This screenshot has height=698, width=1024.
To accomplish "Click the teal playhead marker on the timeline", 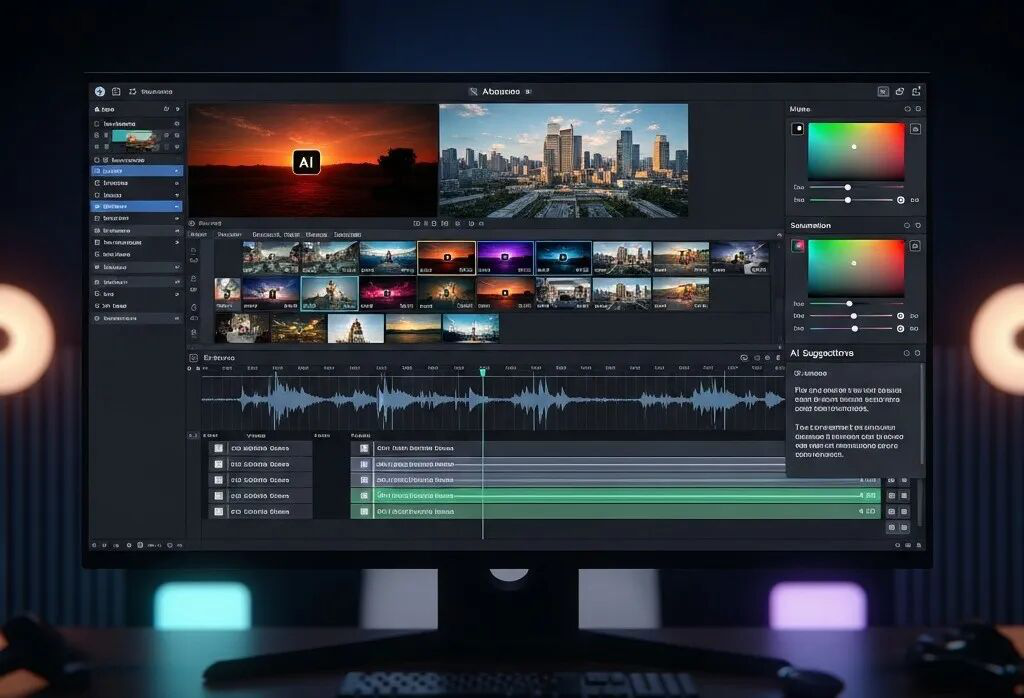I will pyautogui.click(x=482, y=372).
